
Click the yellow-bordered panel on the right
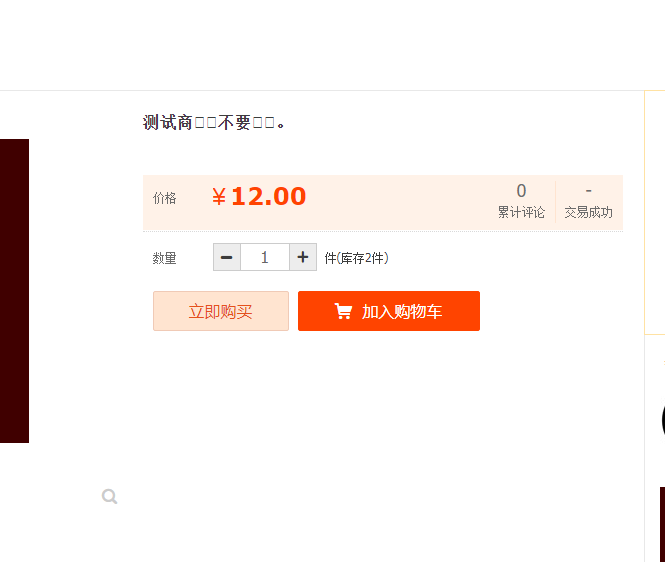click(655, 212)
